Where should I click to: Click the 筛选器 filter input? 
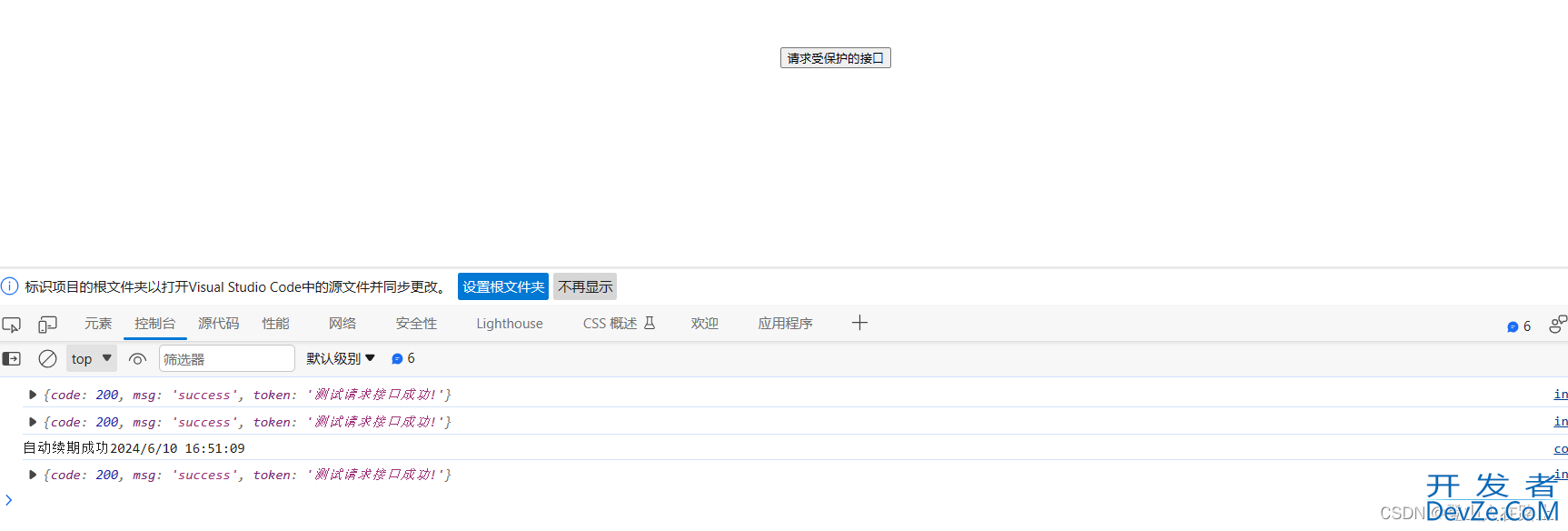pos(227,358)
